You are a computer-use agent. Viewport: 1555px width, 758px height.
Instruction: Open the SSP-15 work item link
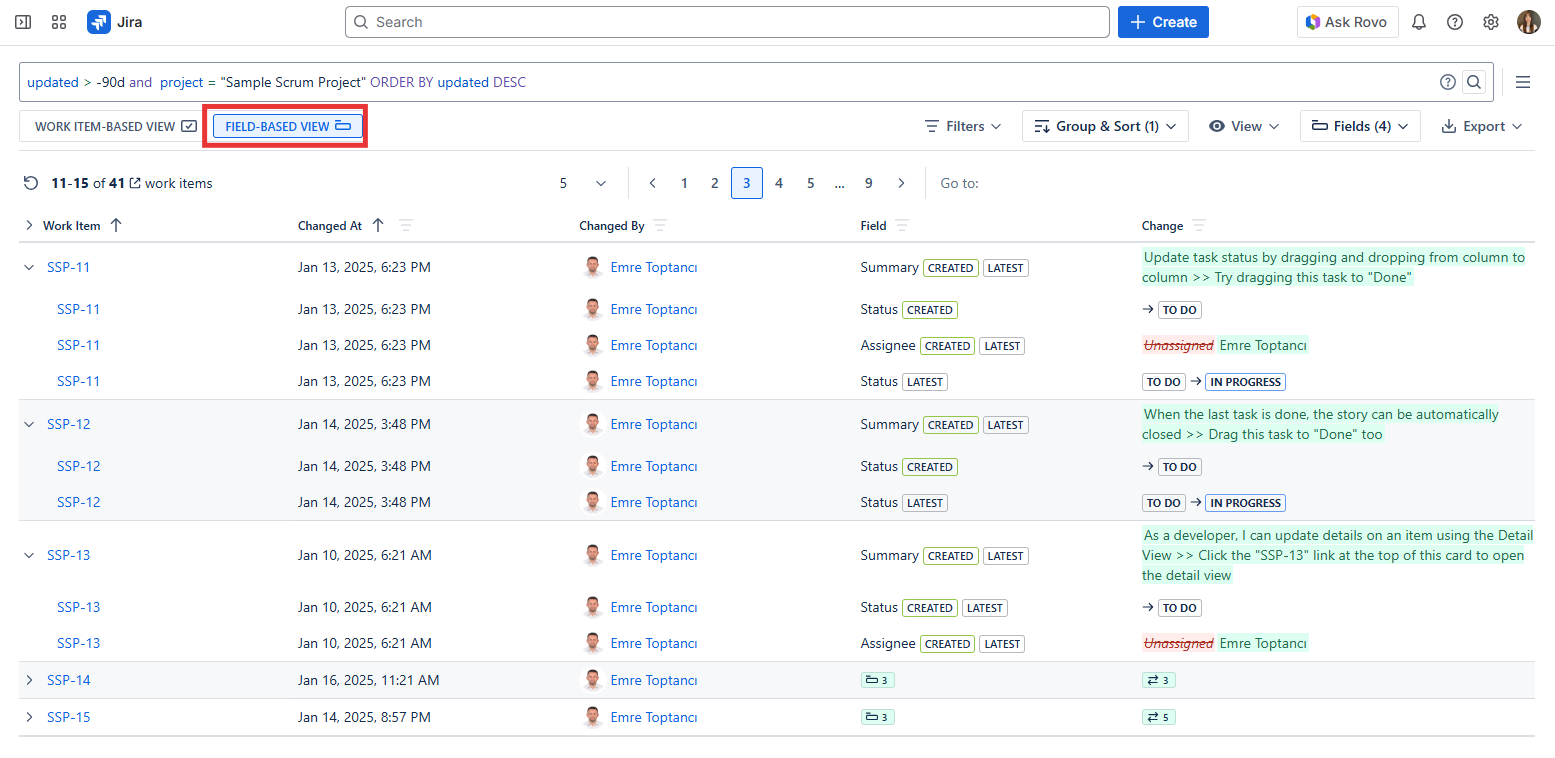(x=69, y=717)
